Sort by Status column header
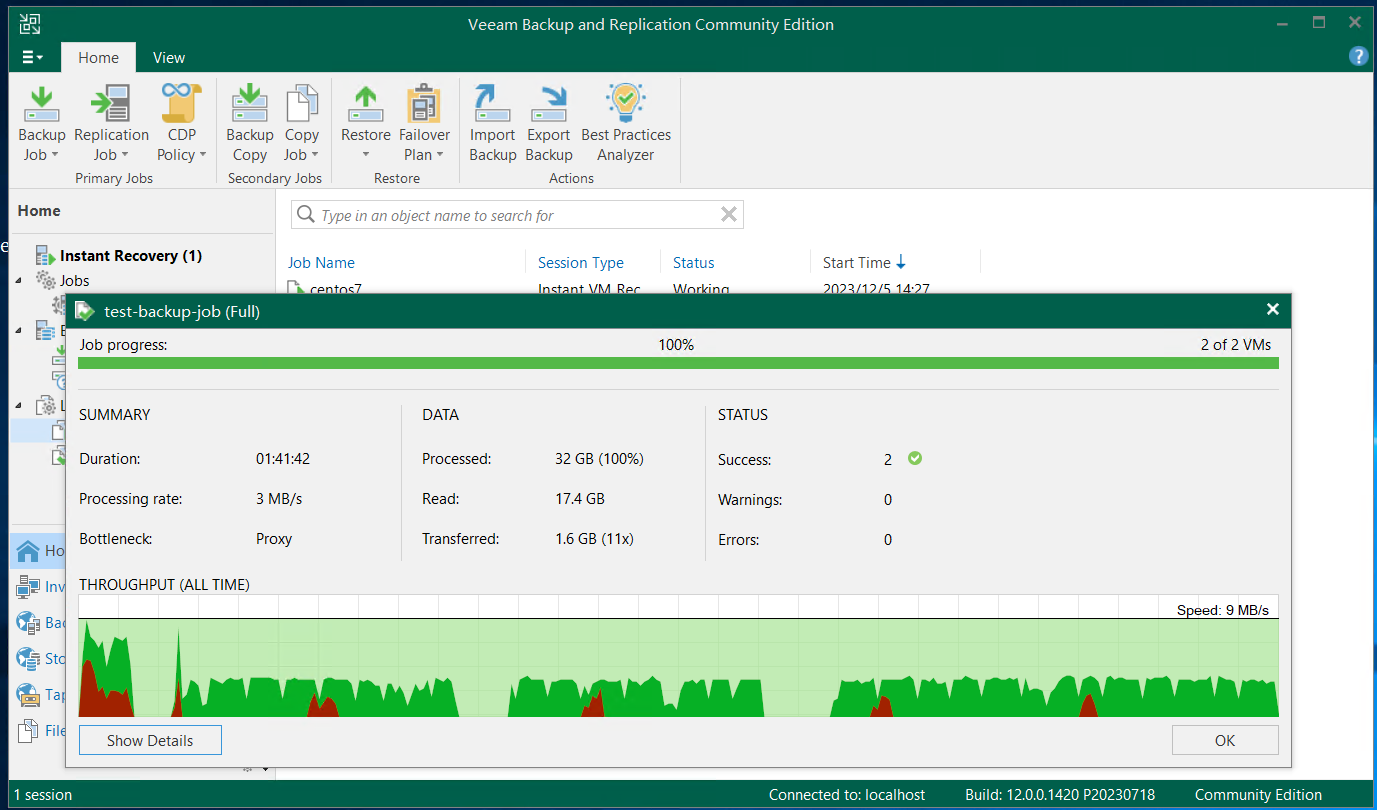This screenshot has width=1377, height=810. (x=693, y=262)
